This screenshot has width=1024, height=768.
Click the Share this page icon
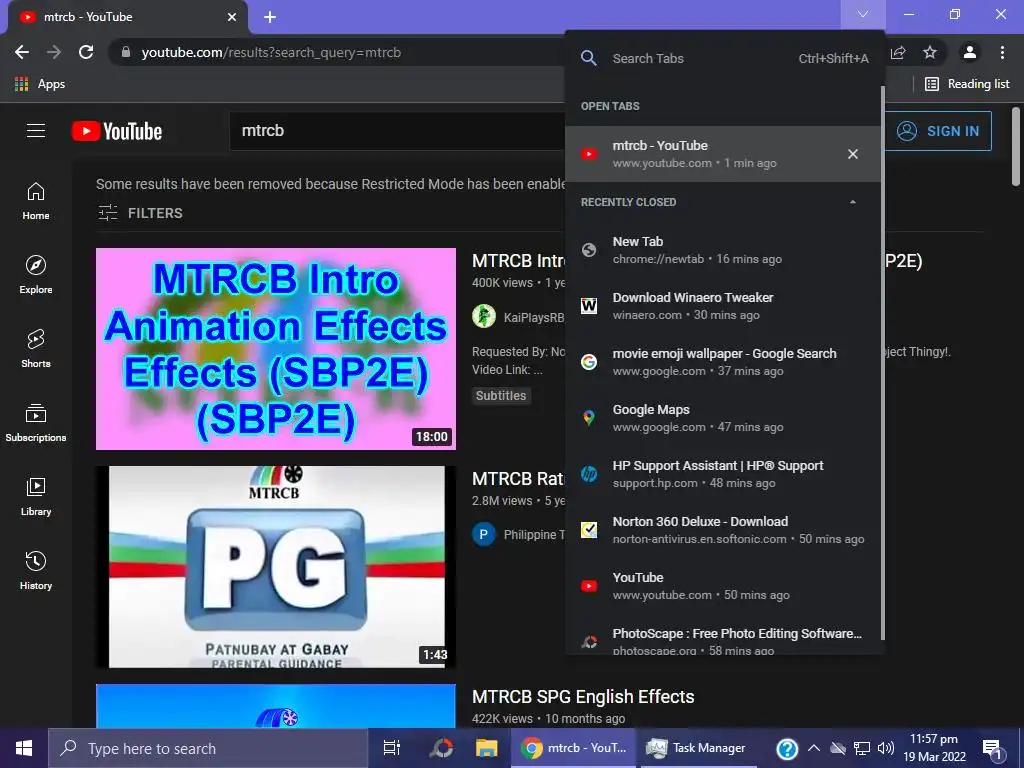click(898, 52)
